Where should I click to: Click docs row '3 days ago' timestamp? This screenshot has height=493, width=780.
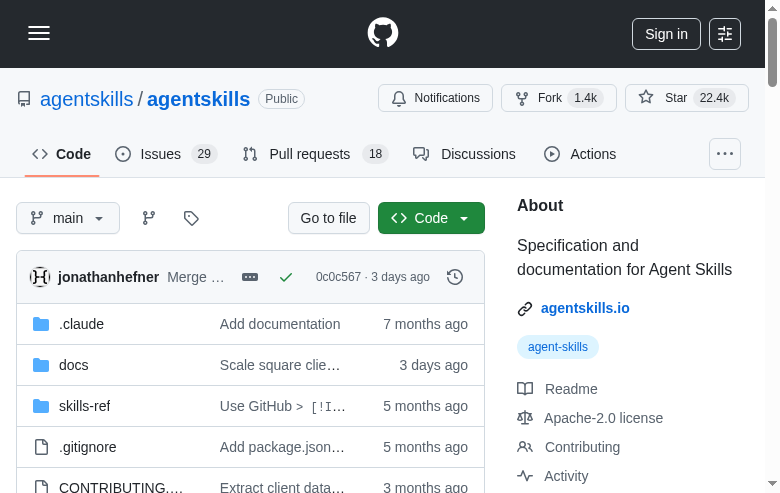[x=433, y=365]
